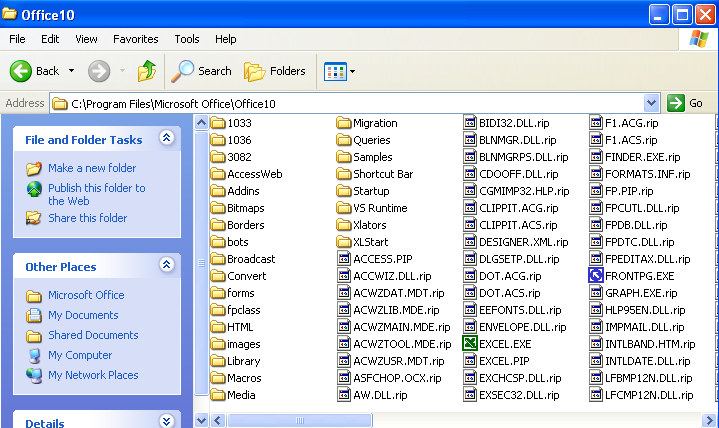Viewport: 719px width, 428px height.
Task: Expand the Details panel
Action: (166, 421)
